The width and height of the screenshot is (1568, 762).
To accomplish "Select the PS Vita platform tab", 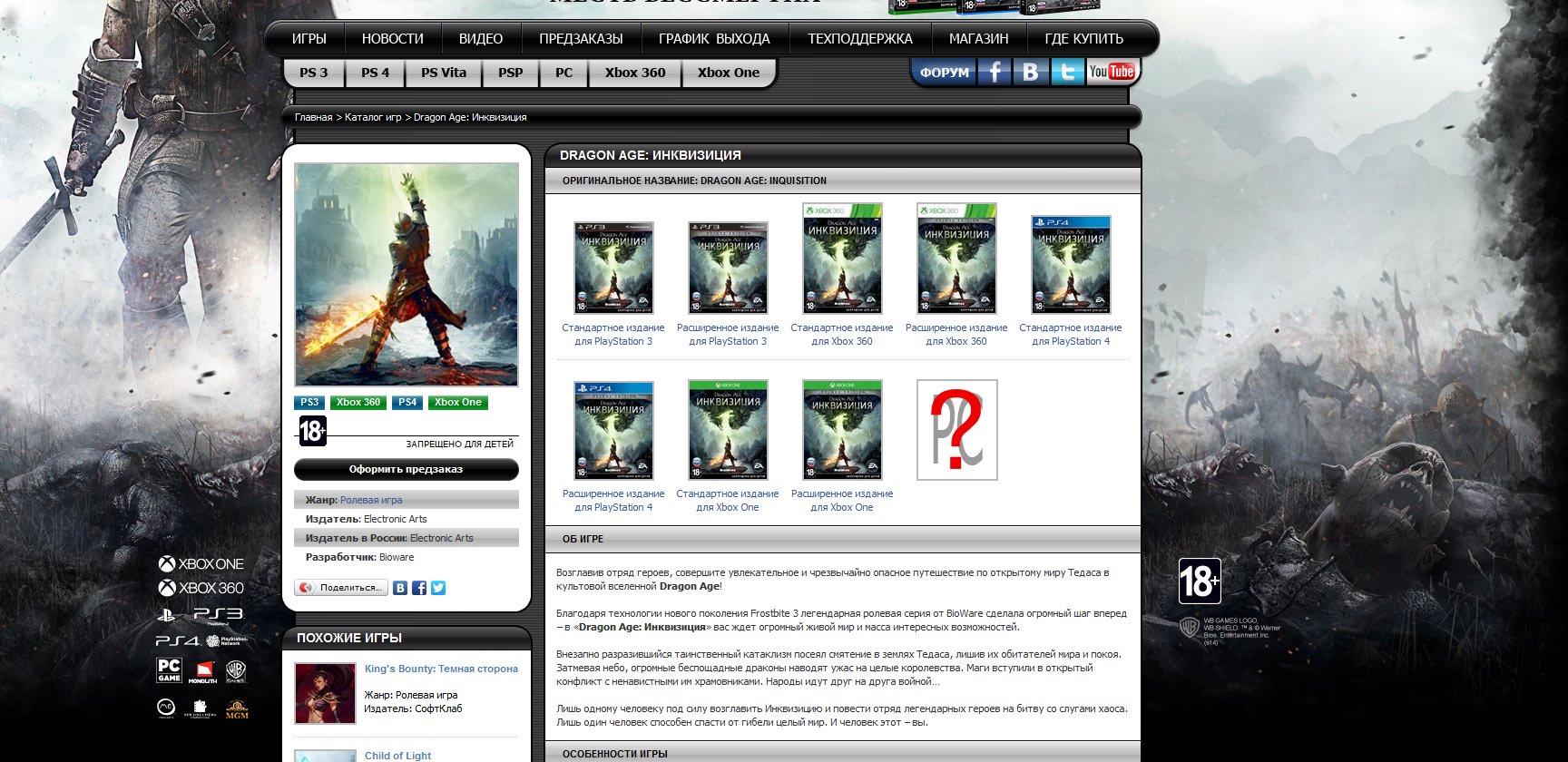I will pyautogui.click(x=444, y=73).
